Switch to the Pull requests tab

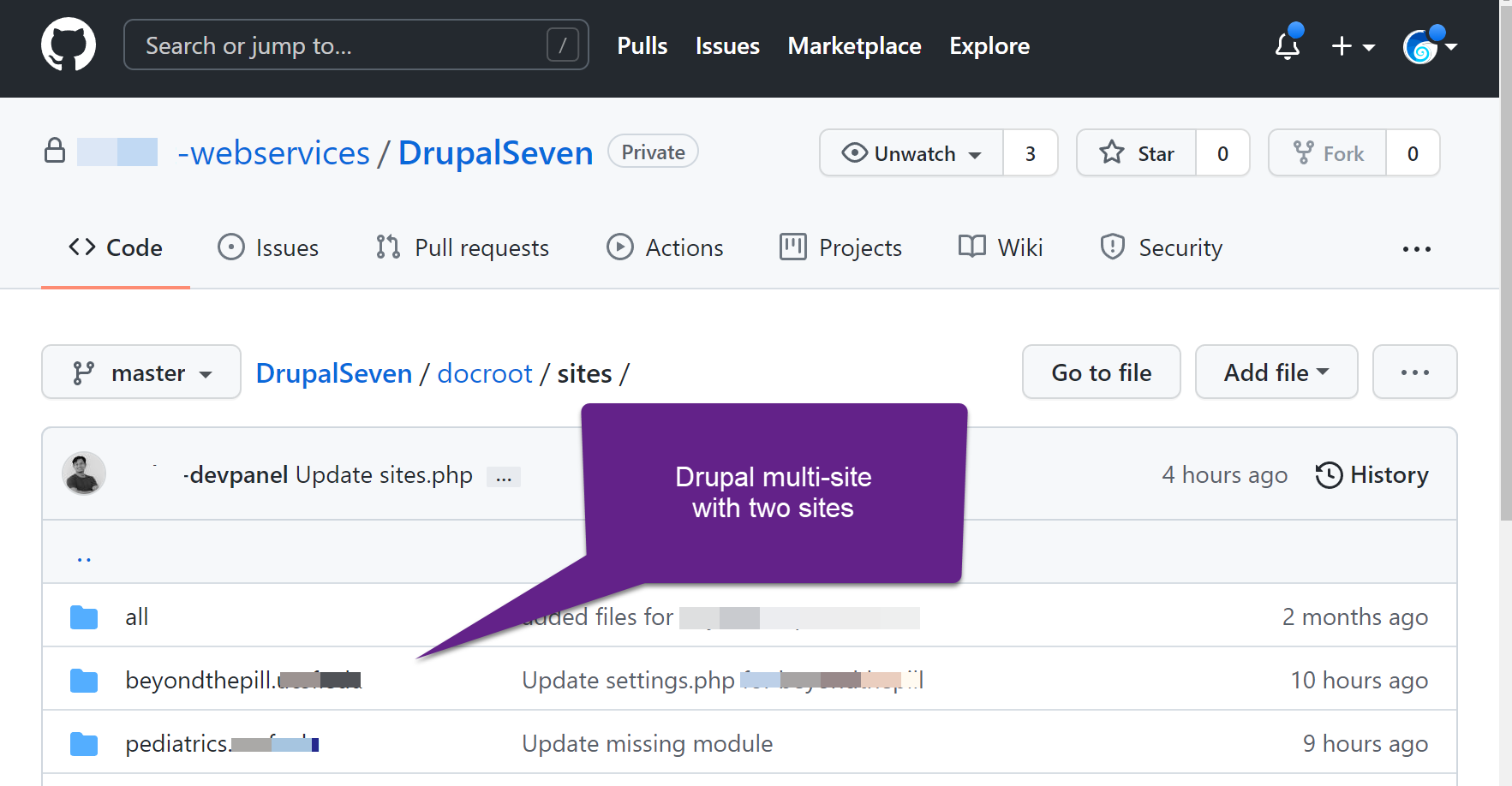463,247
